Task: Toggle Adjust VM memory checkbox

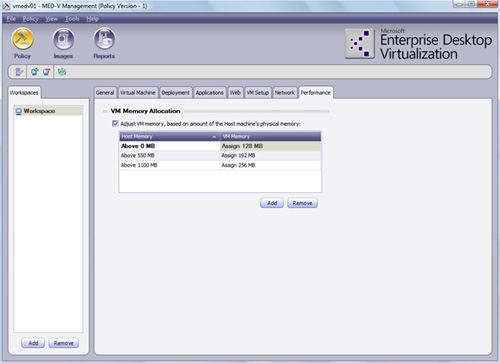Action: [x=115, y=124]
